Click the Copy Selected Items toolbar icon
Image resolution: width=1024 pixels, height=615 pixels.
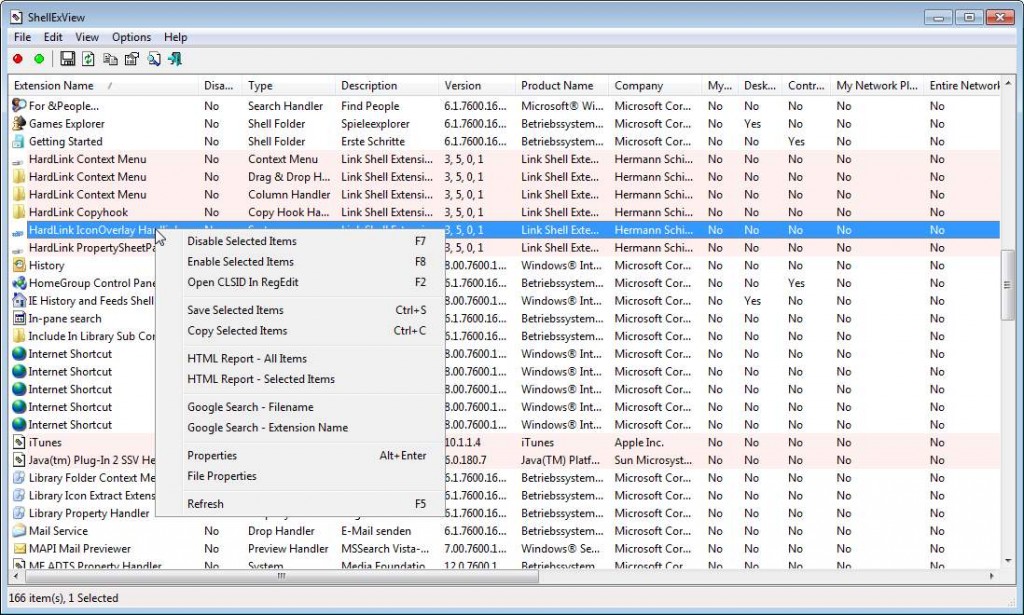click(110, 58)
